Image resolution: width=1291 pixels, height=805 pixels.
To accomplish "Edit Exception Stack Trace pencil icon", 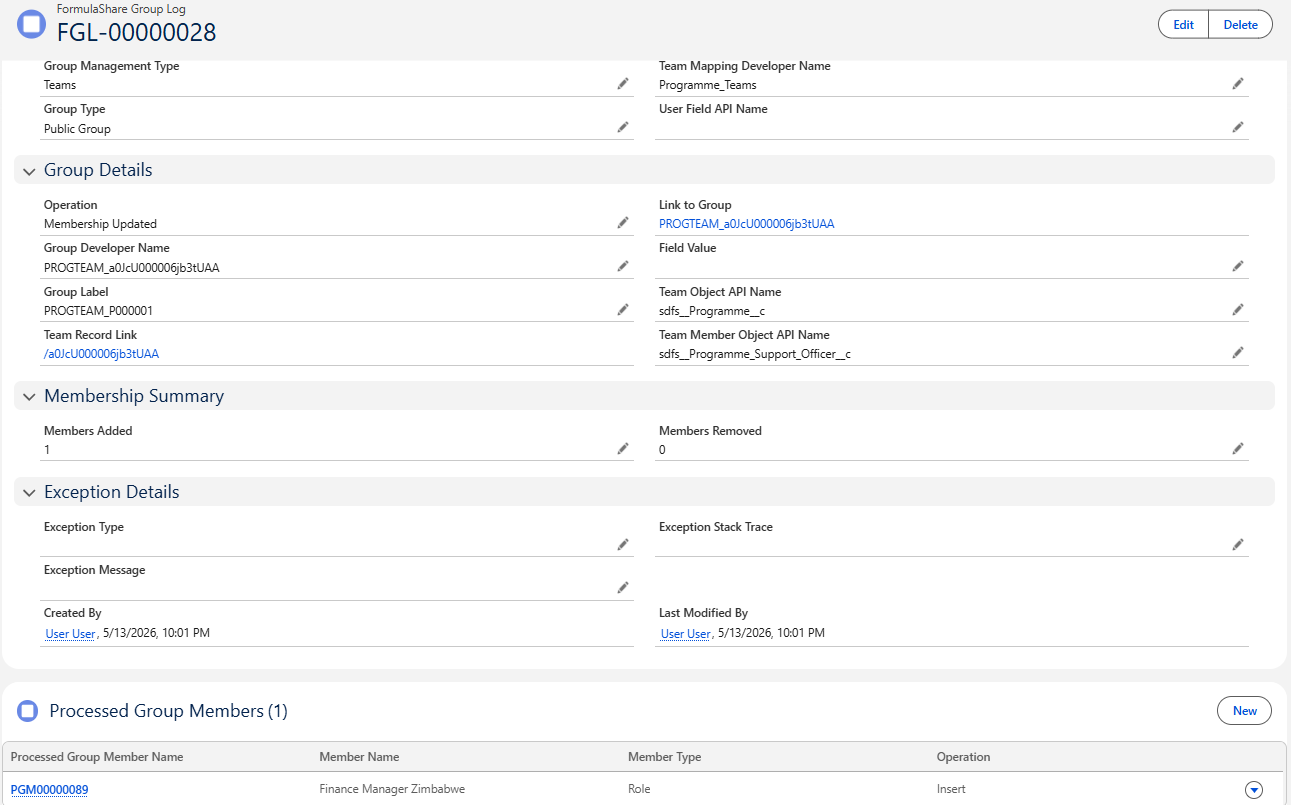I will pyautogui.click(x=1238, y=545).
